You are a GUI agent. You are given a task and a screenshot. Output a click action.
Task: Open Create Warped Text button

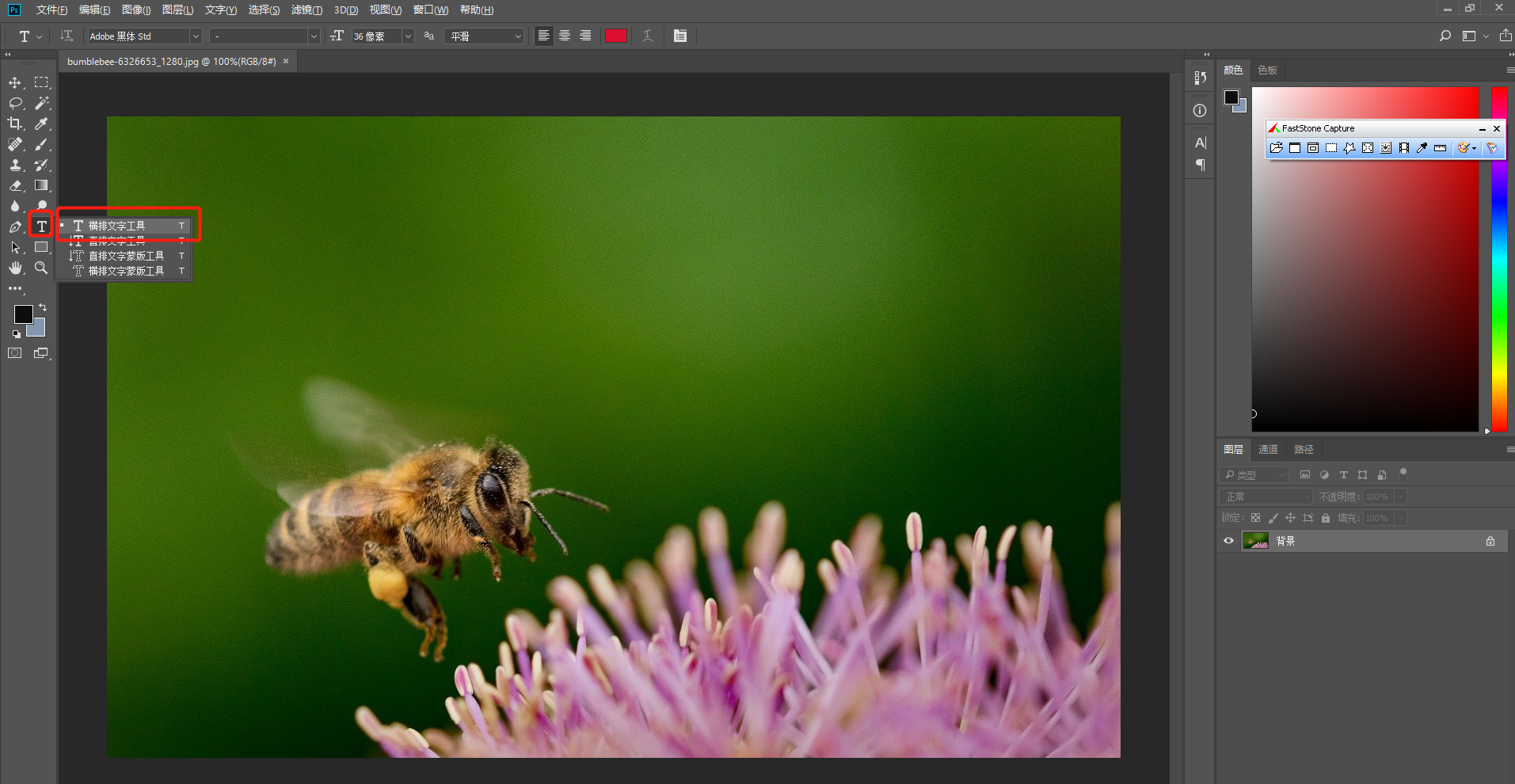point(648,36)
